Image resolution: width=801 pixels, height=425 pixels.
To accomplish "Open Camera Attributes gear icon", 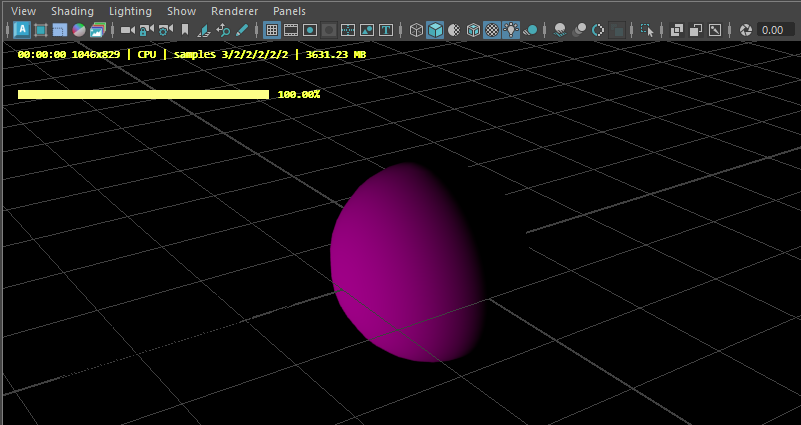I will coord(166,30).
